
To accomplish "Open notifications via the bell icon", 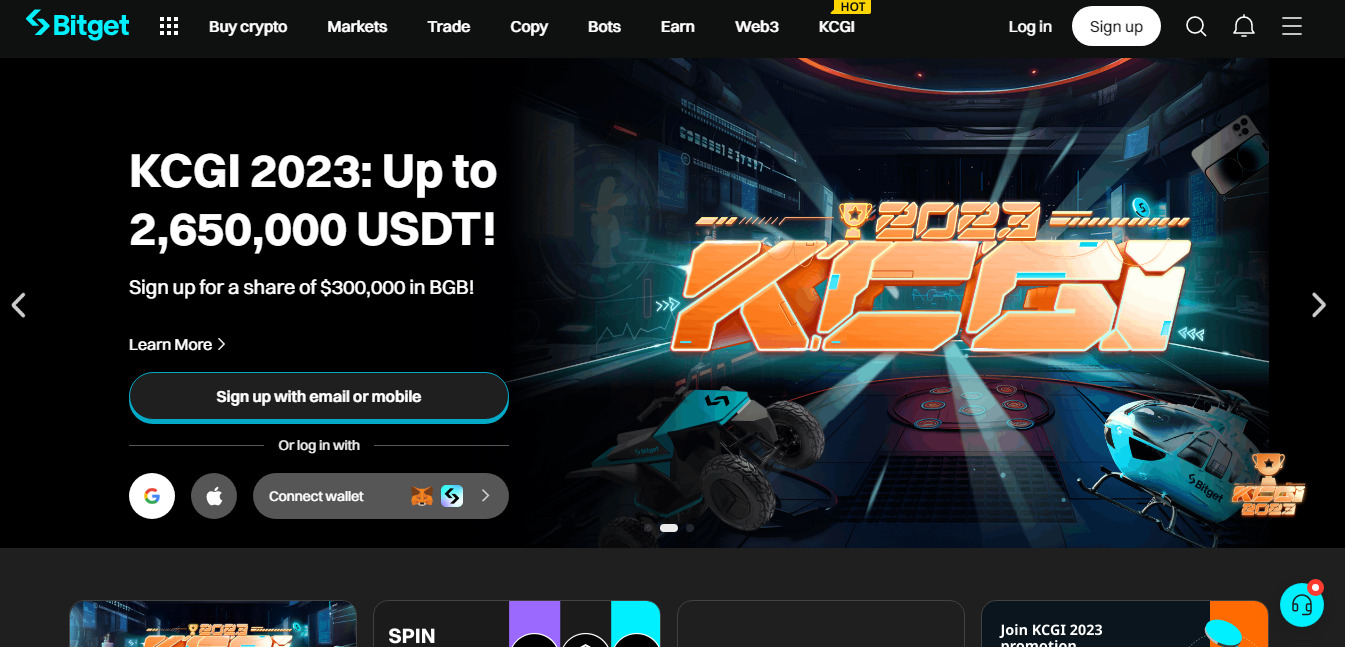I will pyautogui.click(x=1244, y=27).
